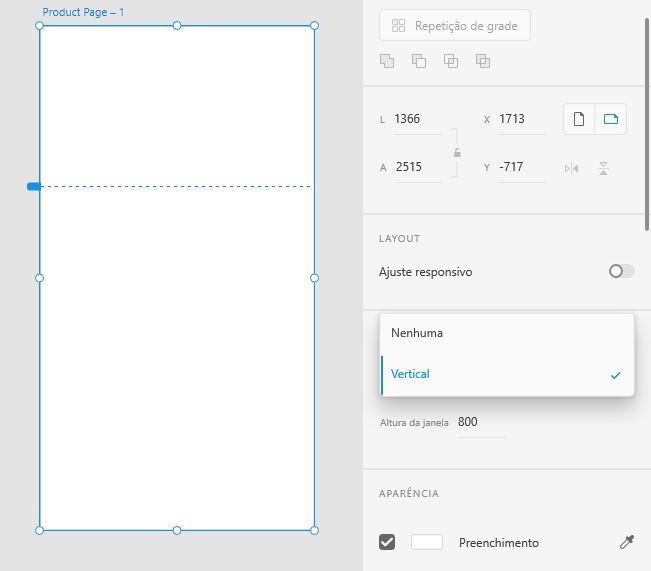Set artboard to portrait orientation
The image size is (651, 571).
pos(579,119)
